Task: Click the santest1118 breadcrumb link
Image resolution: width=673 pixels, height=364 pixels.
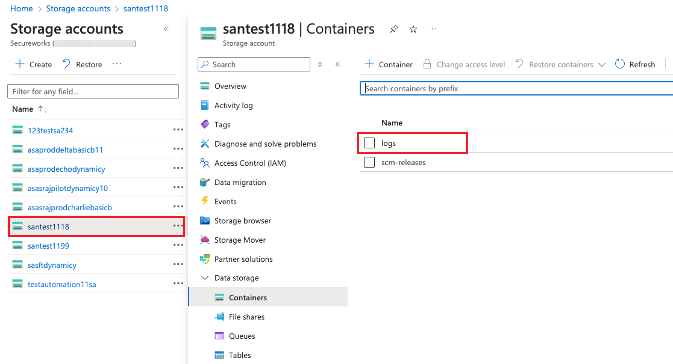Action: click(x=146, y=9)
